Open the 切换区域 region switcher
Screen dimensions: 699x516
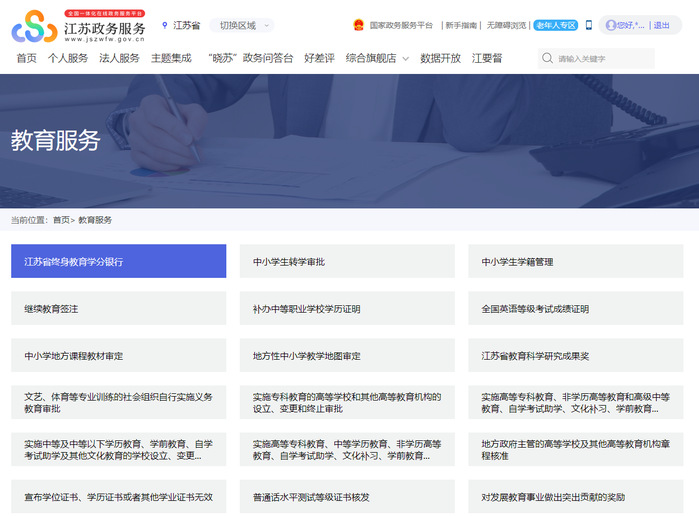pos(239,25)
